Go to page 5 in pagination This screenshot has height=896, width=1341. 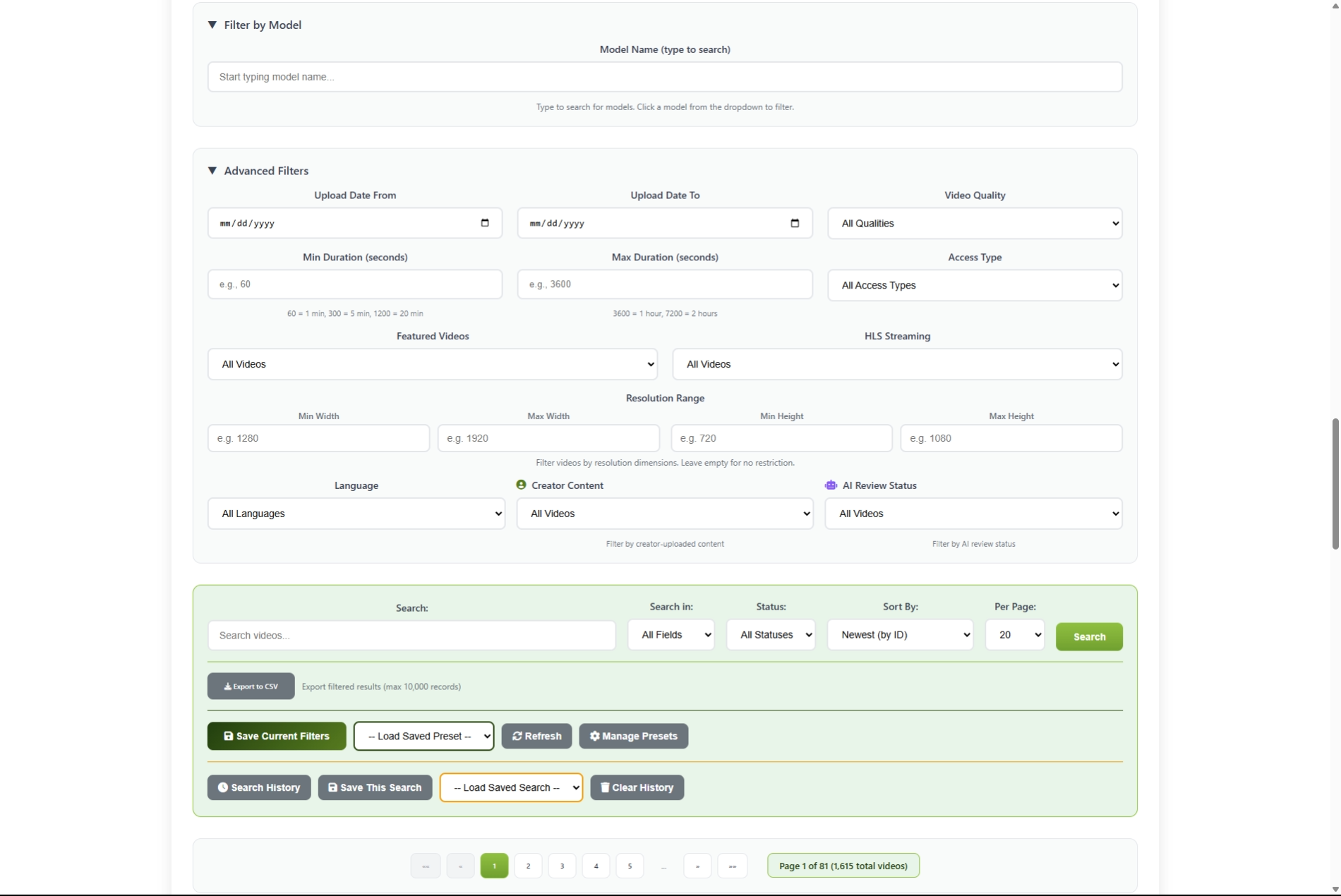[x=629, y=866]
